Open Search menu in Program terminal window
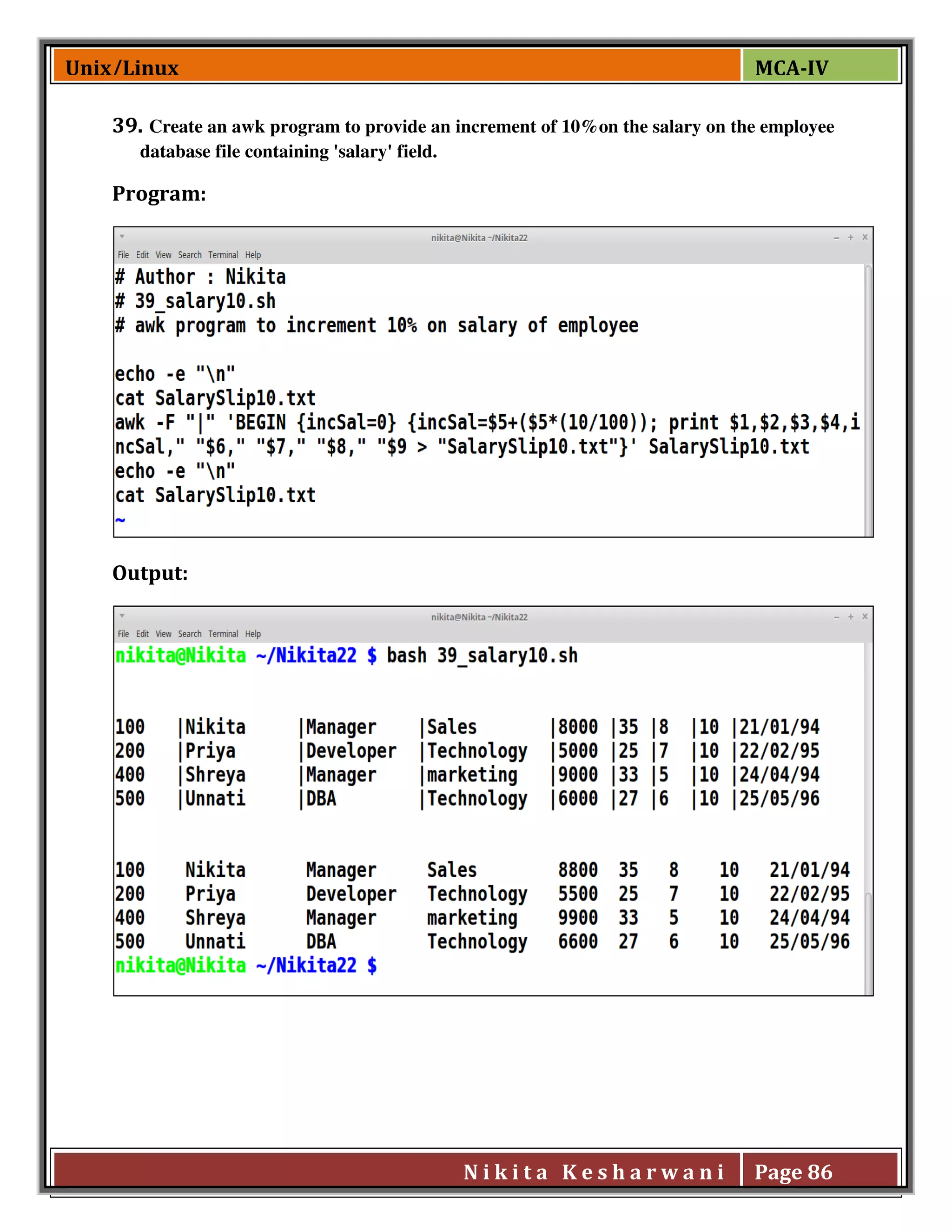 (x=190, y=255)
